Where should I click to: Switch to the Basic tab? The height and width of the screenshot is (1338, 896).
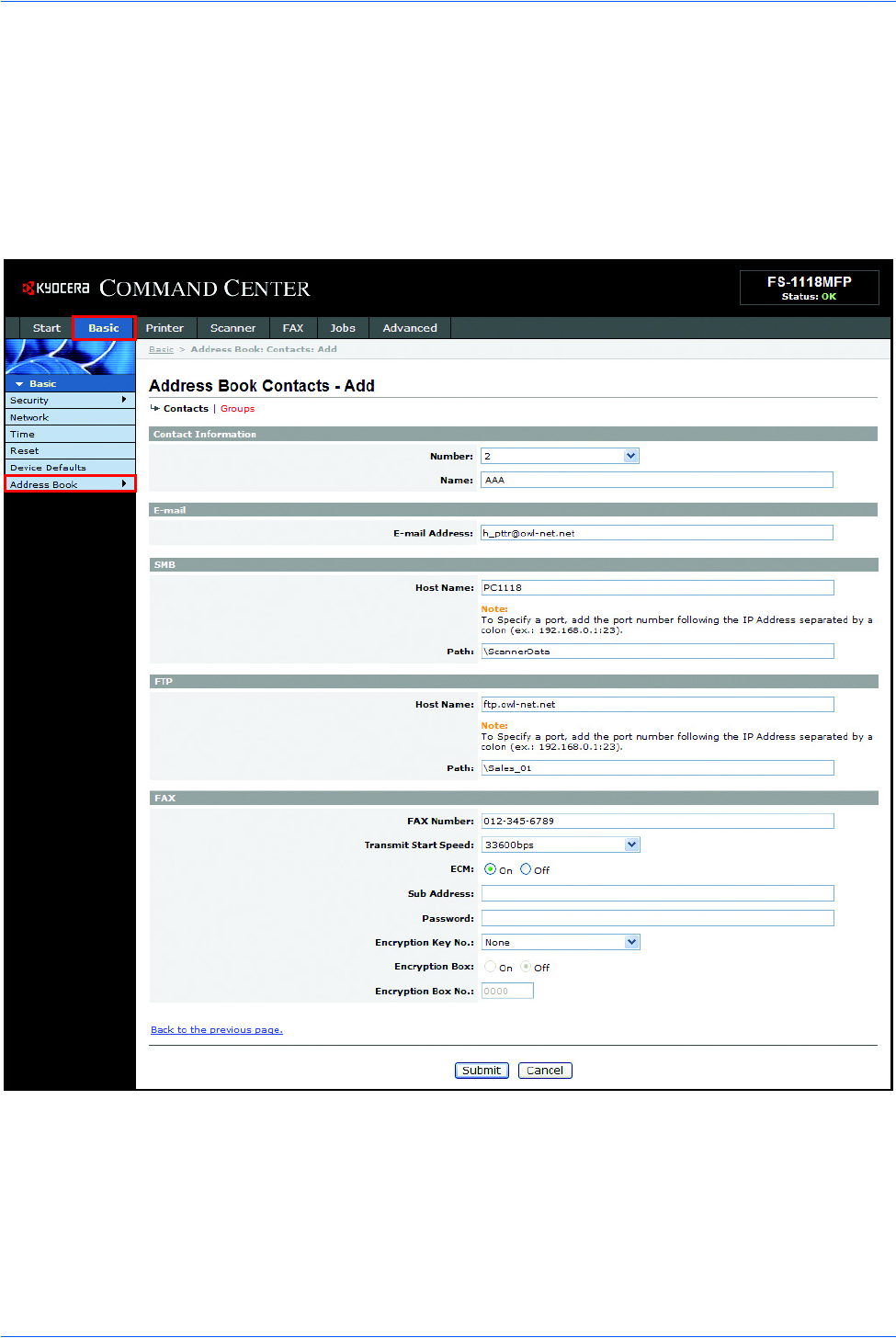coord(104,328)
